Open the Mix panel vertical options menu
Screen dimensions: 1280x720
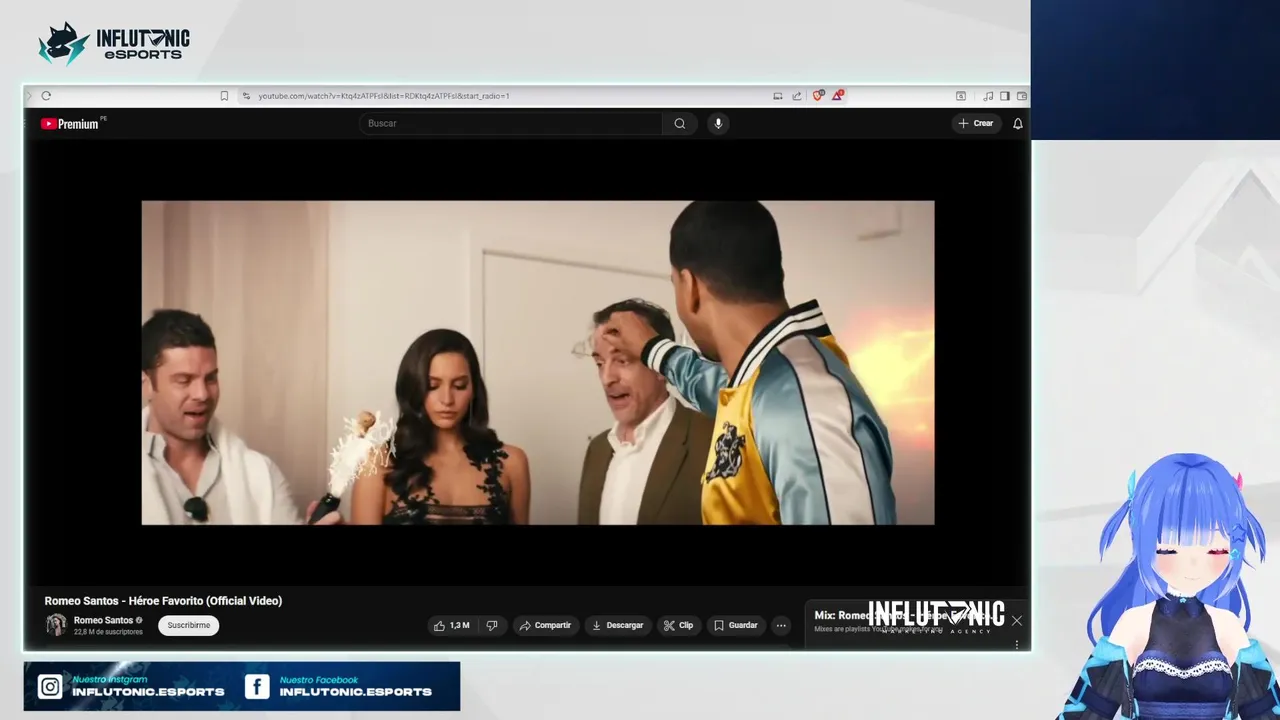(x=1017, y=644)
